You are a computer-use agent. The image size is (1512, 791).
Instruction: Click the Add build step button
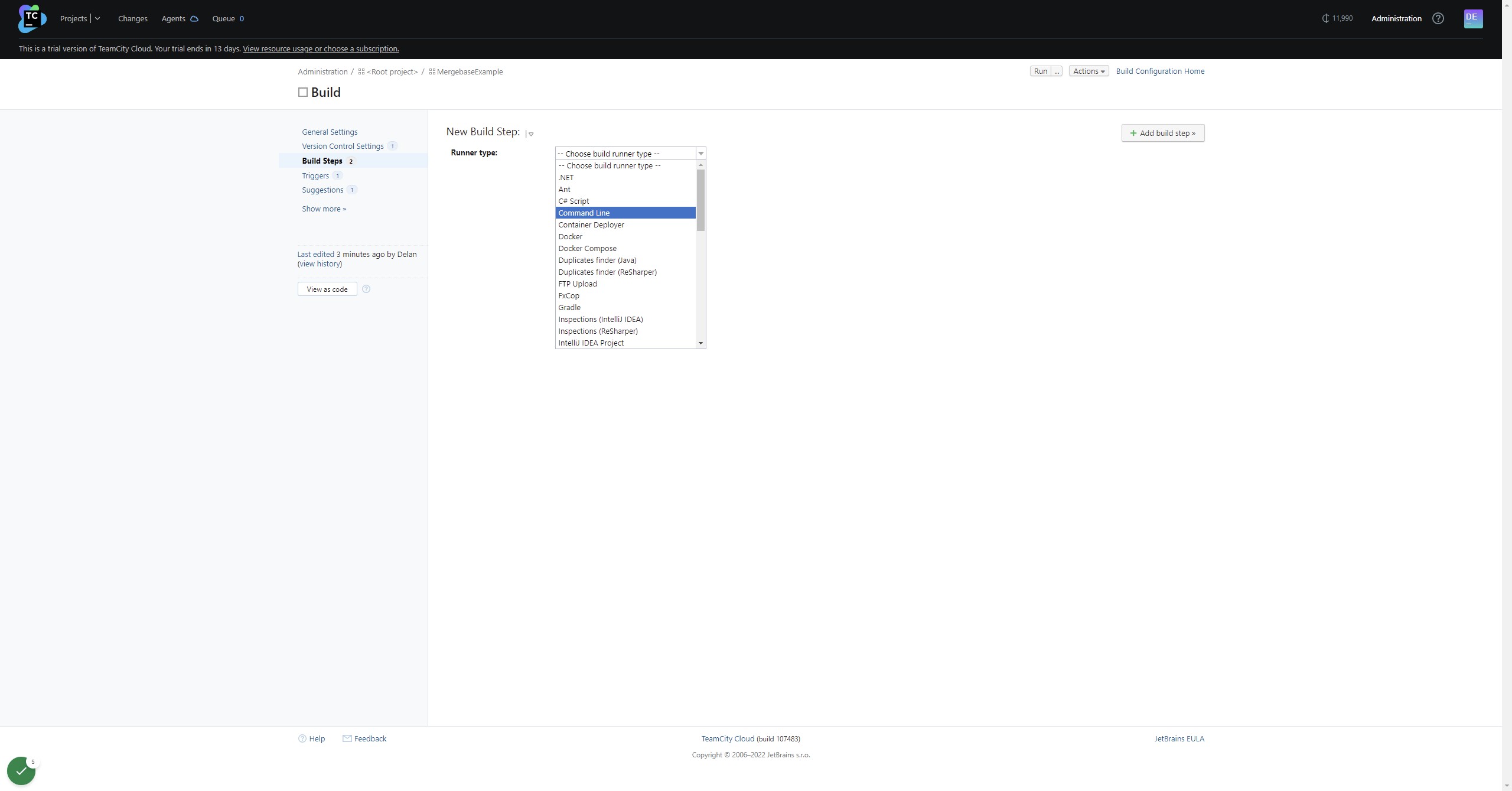coord(1162,133)
